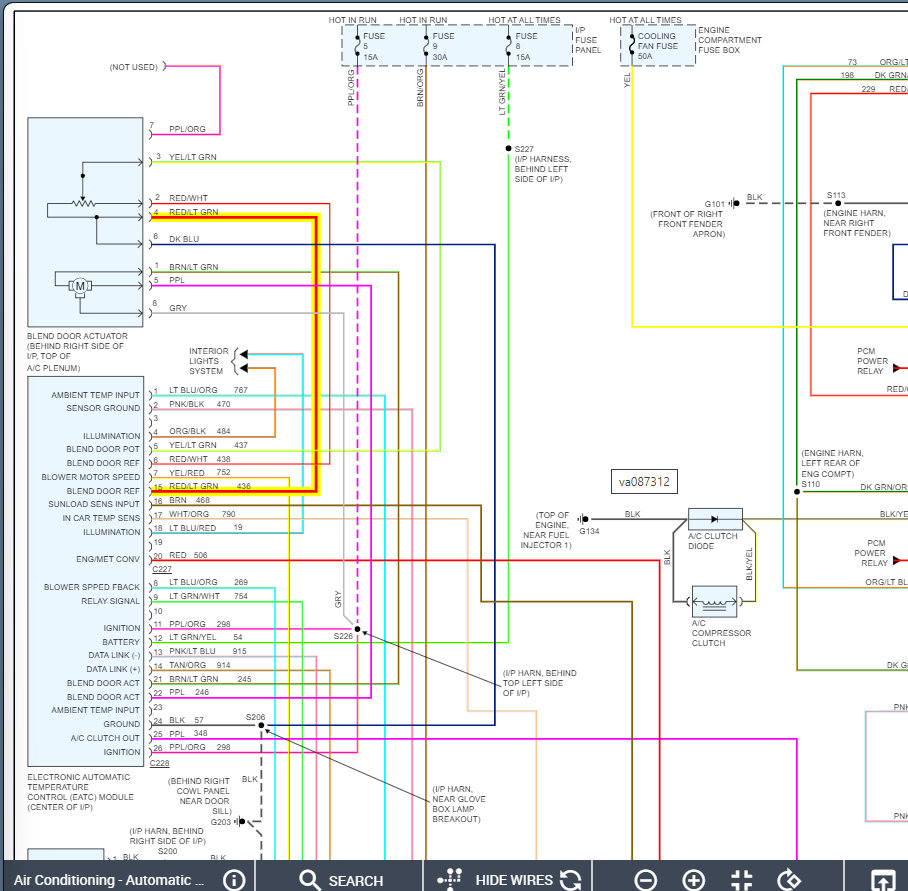Image resolution: width=908 pixels, height=891 pixels.
Task: Select the A/C clutch diode symbol
Action: click(715, 519)
